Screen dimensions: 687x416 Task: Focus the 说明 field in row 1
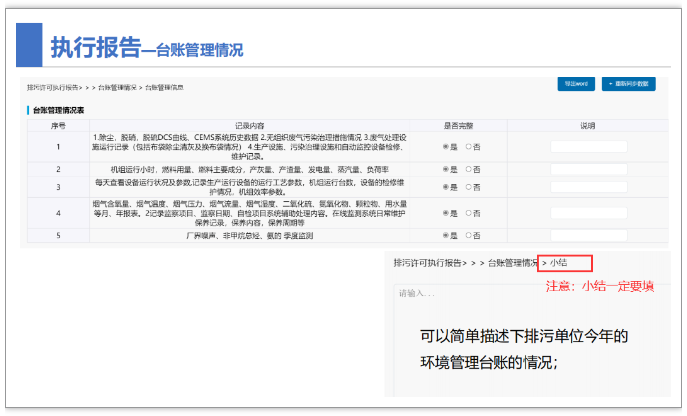click(x=588, y=146)
